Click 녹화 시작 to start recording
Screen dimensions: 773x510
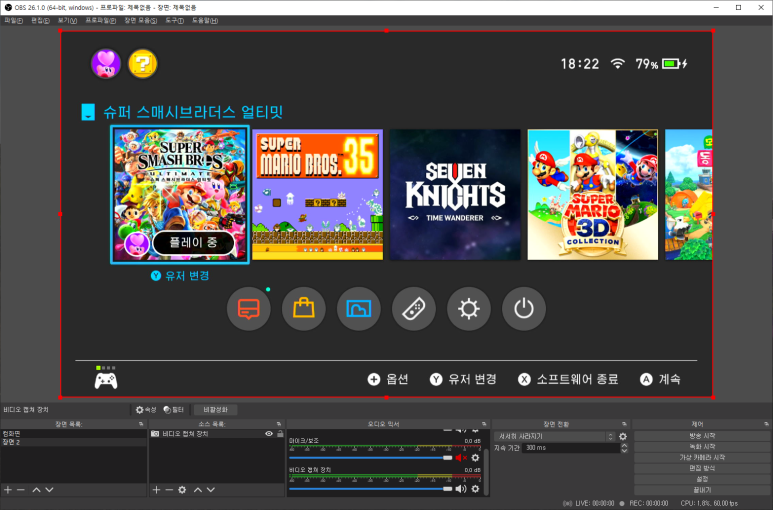(702, 446)
